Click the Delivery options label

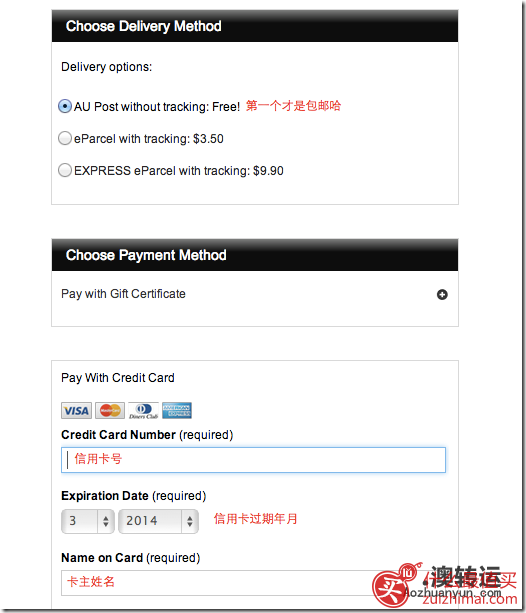click(106, 67)
